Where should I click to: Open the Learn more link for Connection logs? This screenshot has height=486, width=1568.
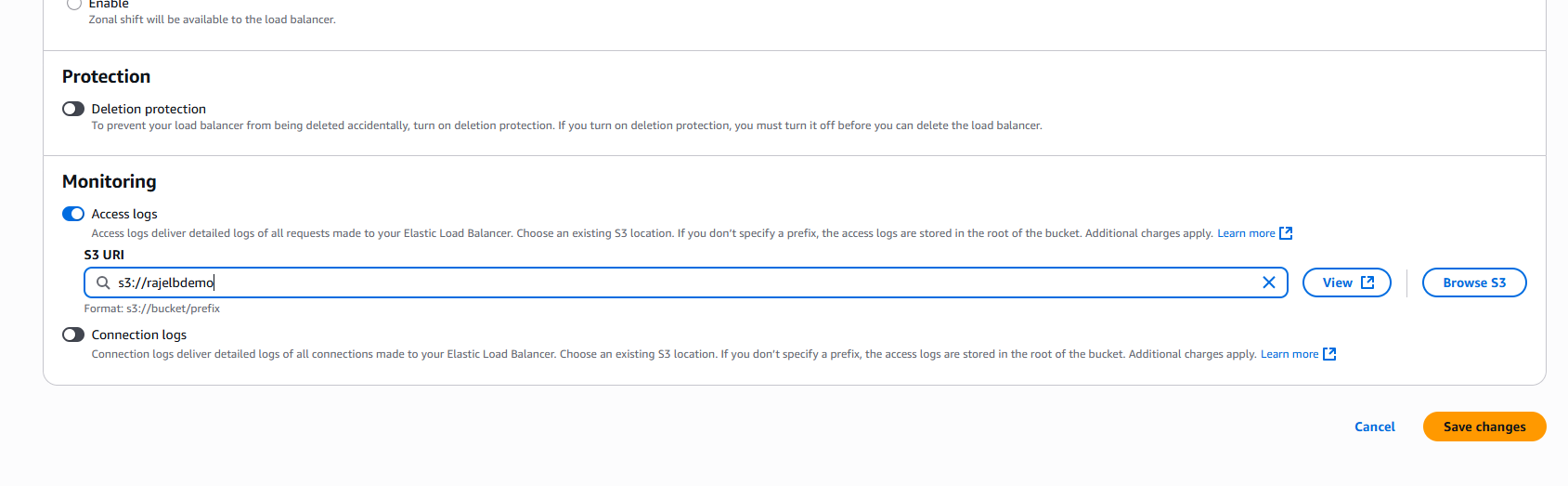1289,354
